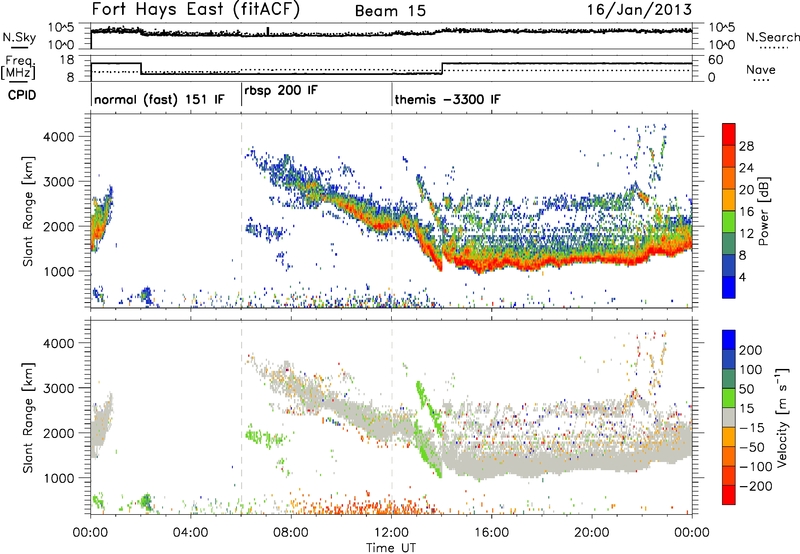This screenshot has width=800, height=554.
Task: Pick the bottom blue segment of the power colorbar
Action: tap(729, 287)
